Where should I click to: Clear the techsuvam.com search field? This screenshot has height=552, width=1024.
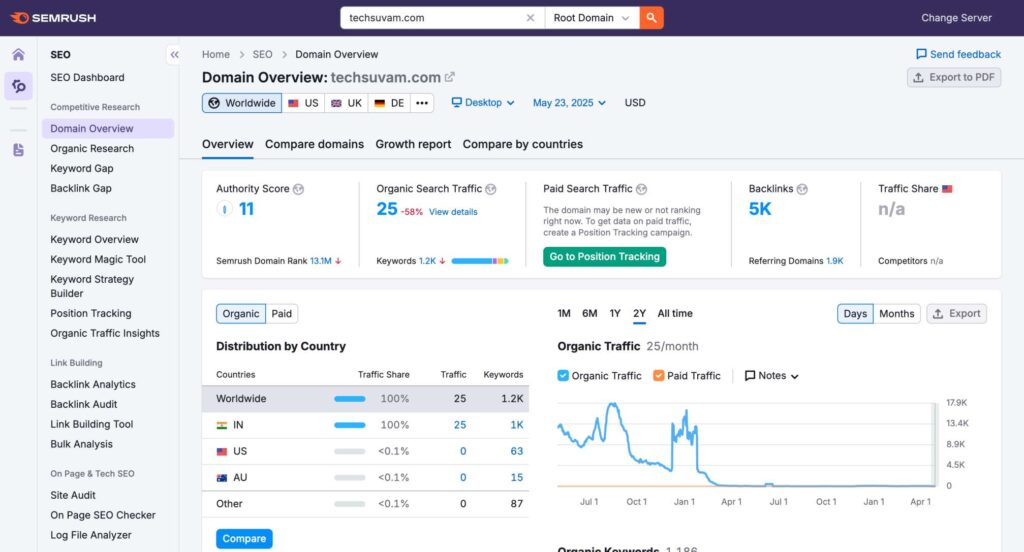point(530,18)
